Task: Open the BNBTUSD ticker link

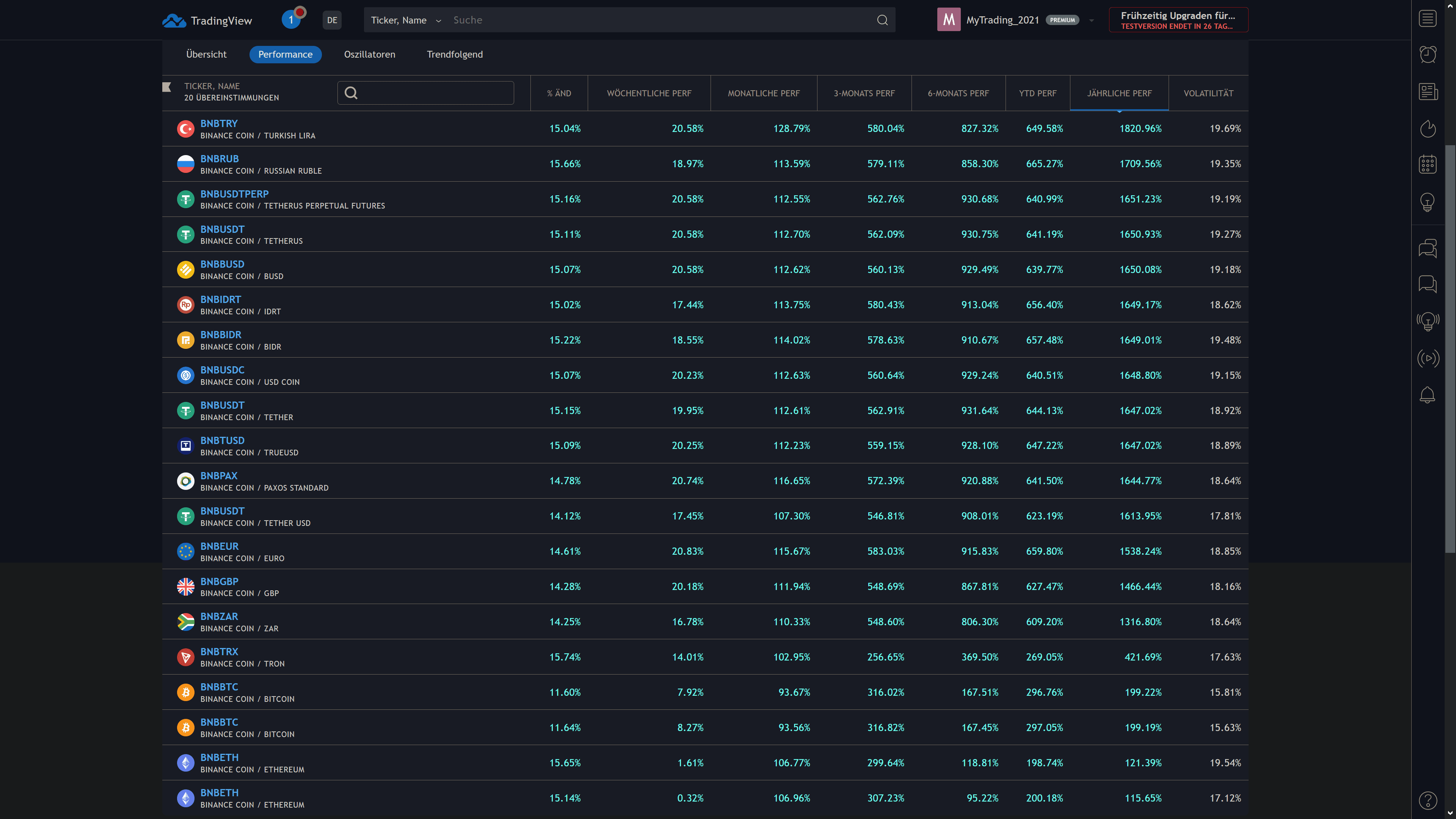Action: [222, 440]
